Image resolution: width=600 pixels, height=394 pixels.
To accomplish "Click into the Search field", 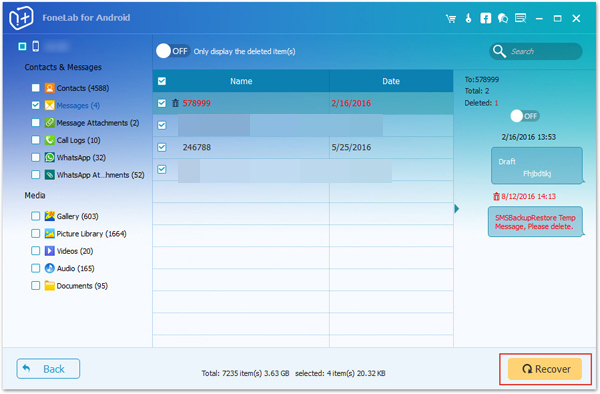I will 536,51.
